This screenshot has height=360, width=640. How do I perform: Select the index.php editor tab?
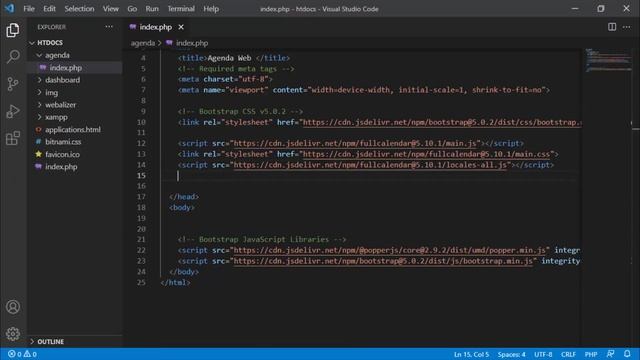pos(157,27)
